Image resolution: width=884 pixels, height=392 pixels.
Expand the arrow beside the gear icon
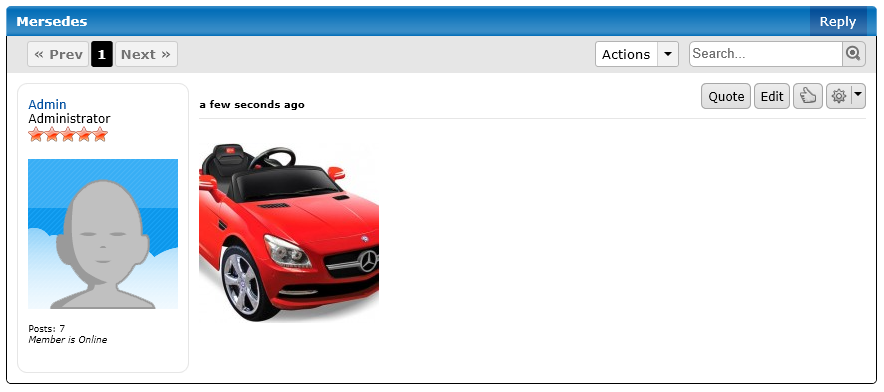click(x=858, y=96)
